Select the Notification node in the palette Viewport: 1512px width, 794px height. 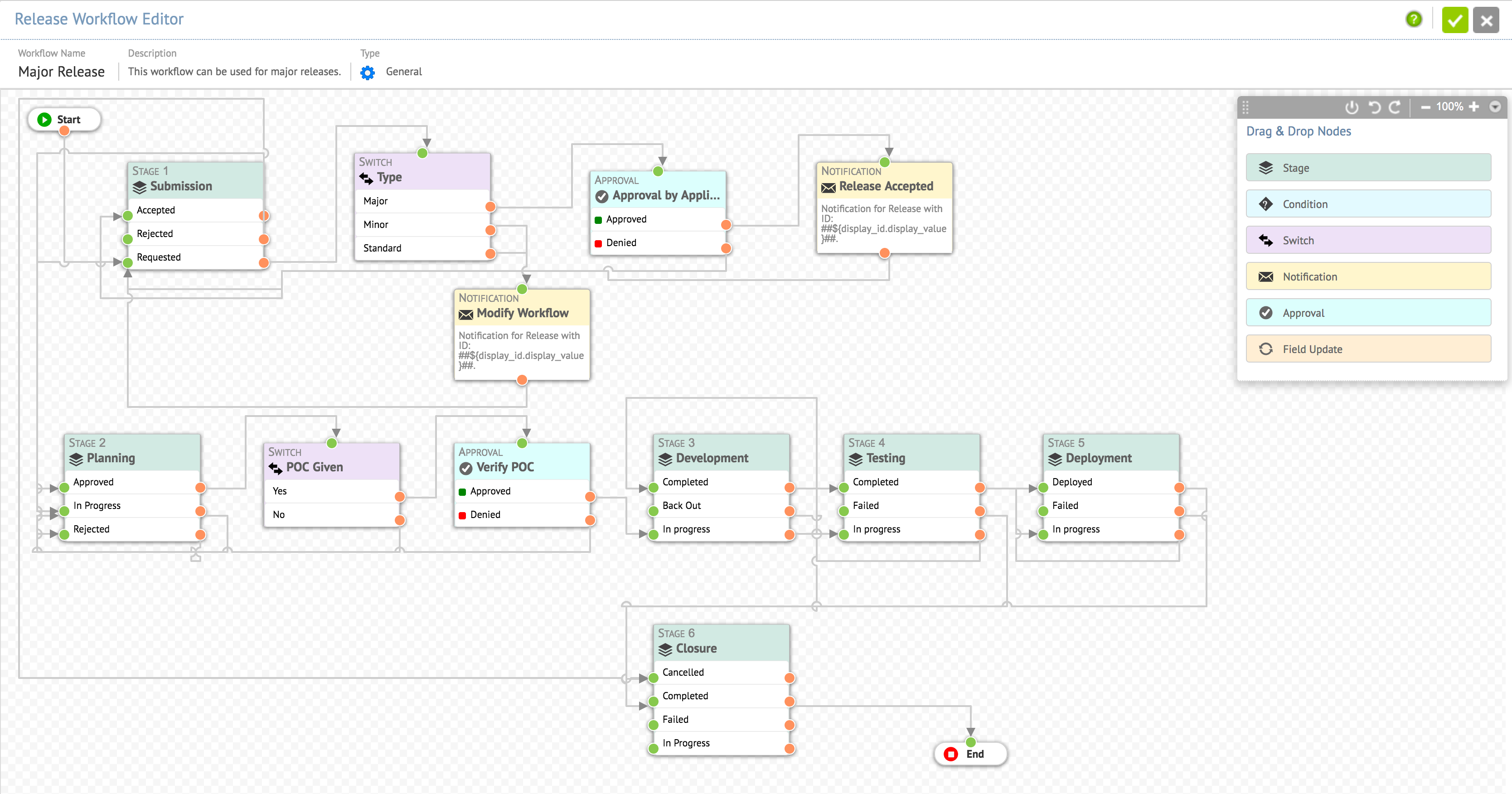pos(1367,277)
